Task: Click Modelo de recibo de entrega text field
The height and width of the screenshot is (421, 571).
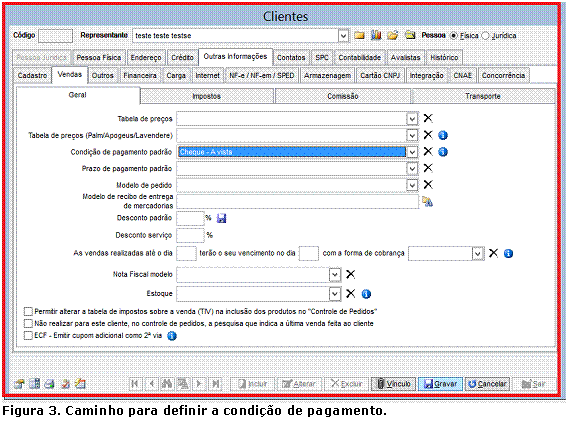Action: (x=298, y=201)
